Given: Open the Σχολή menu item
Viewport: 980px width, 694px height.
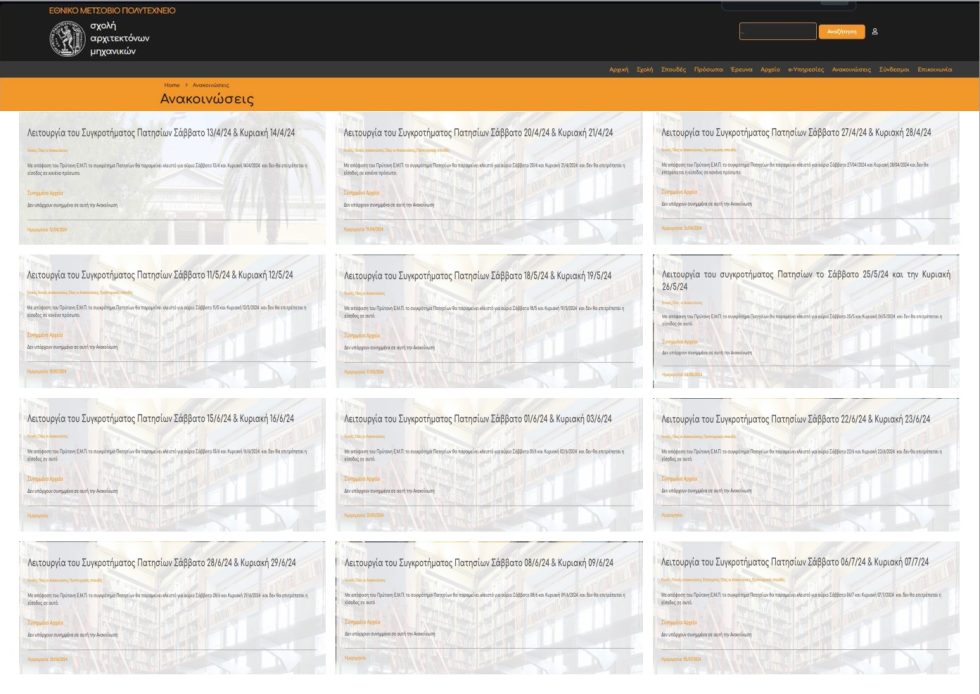Looking at the screenshot, I should coord(644,69).
